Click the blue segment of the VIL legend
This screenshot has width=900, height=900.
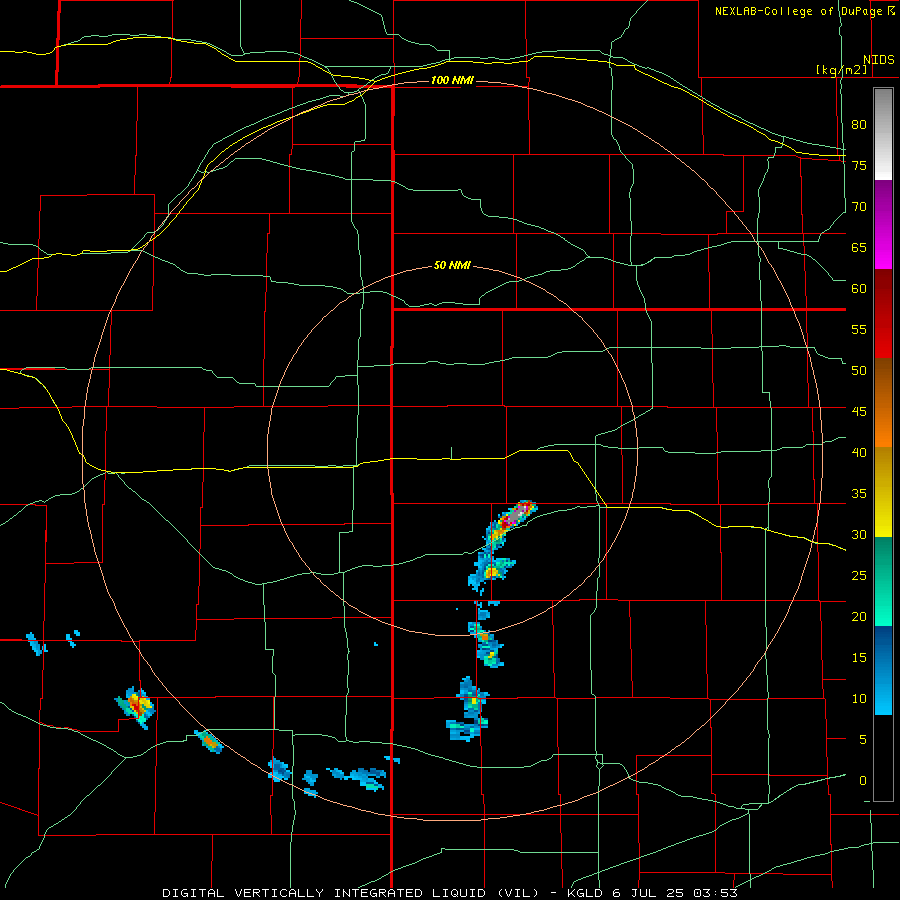[883, 670]
